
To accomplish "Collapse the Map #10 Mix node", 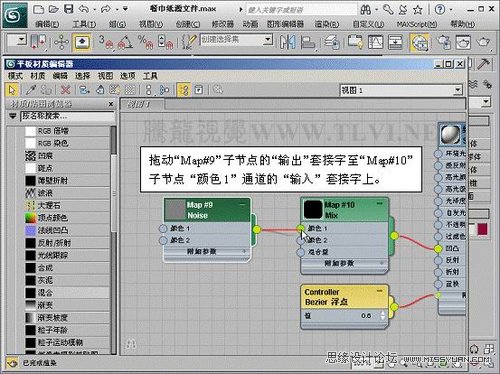I will coord(379,203).
